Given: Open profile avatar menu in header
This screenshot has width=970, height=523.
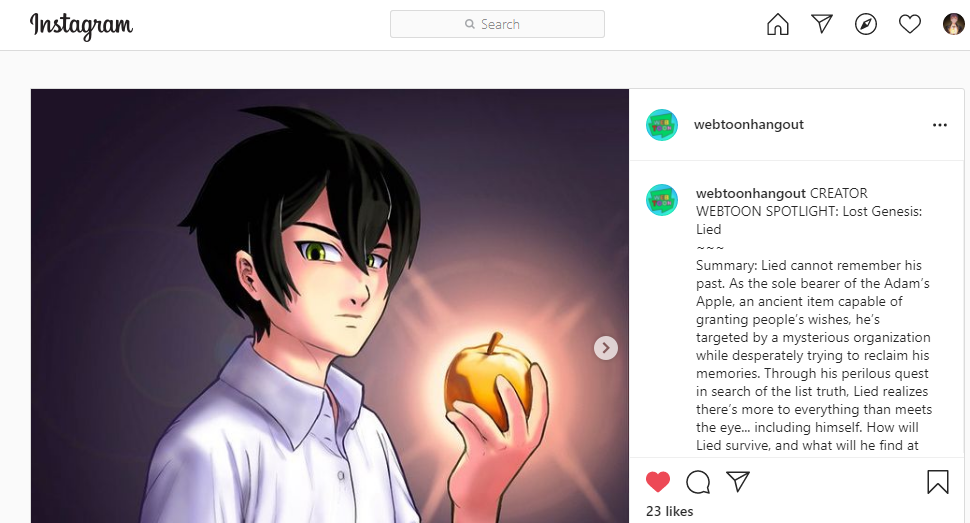Looking at the screenshot, I should [953, 24].
